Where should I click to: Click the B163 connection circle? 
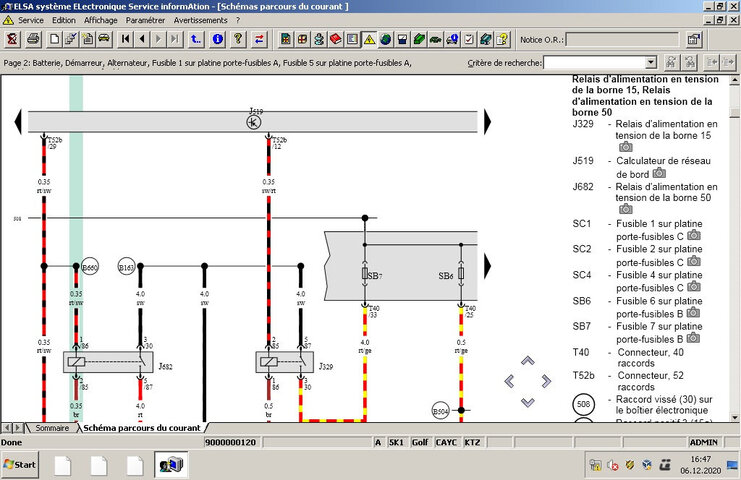coord(126,267)
